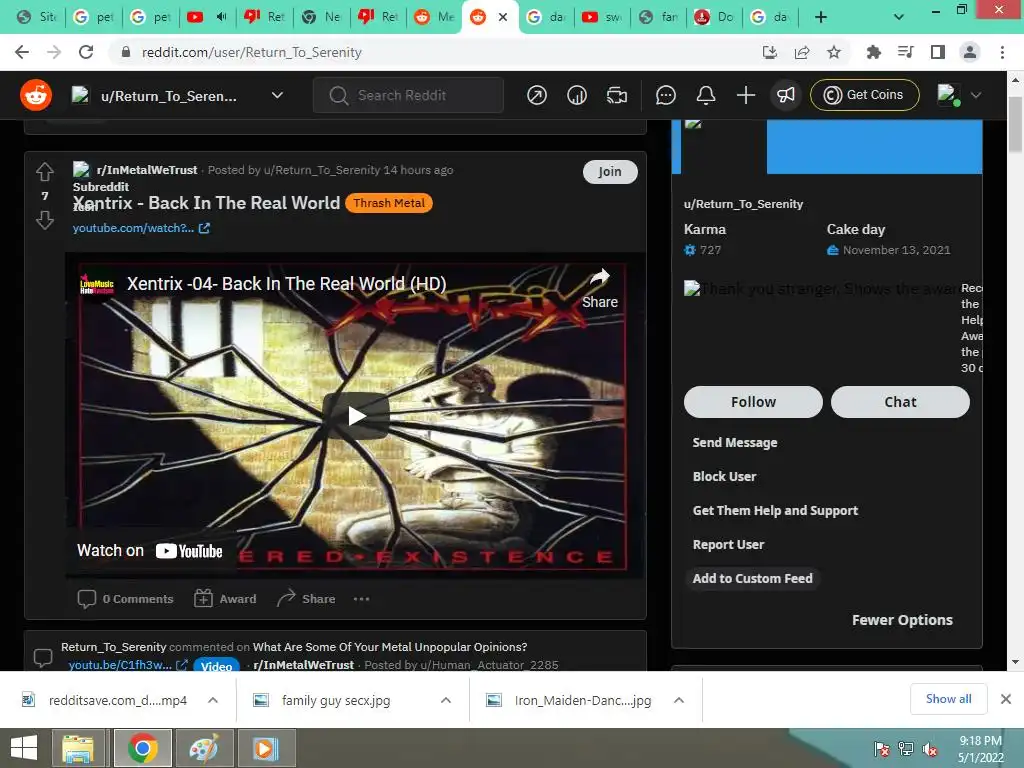Click the Search Reddit field

pyautogui.click(x=408, y=95)
